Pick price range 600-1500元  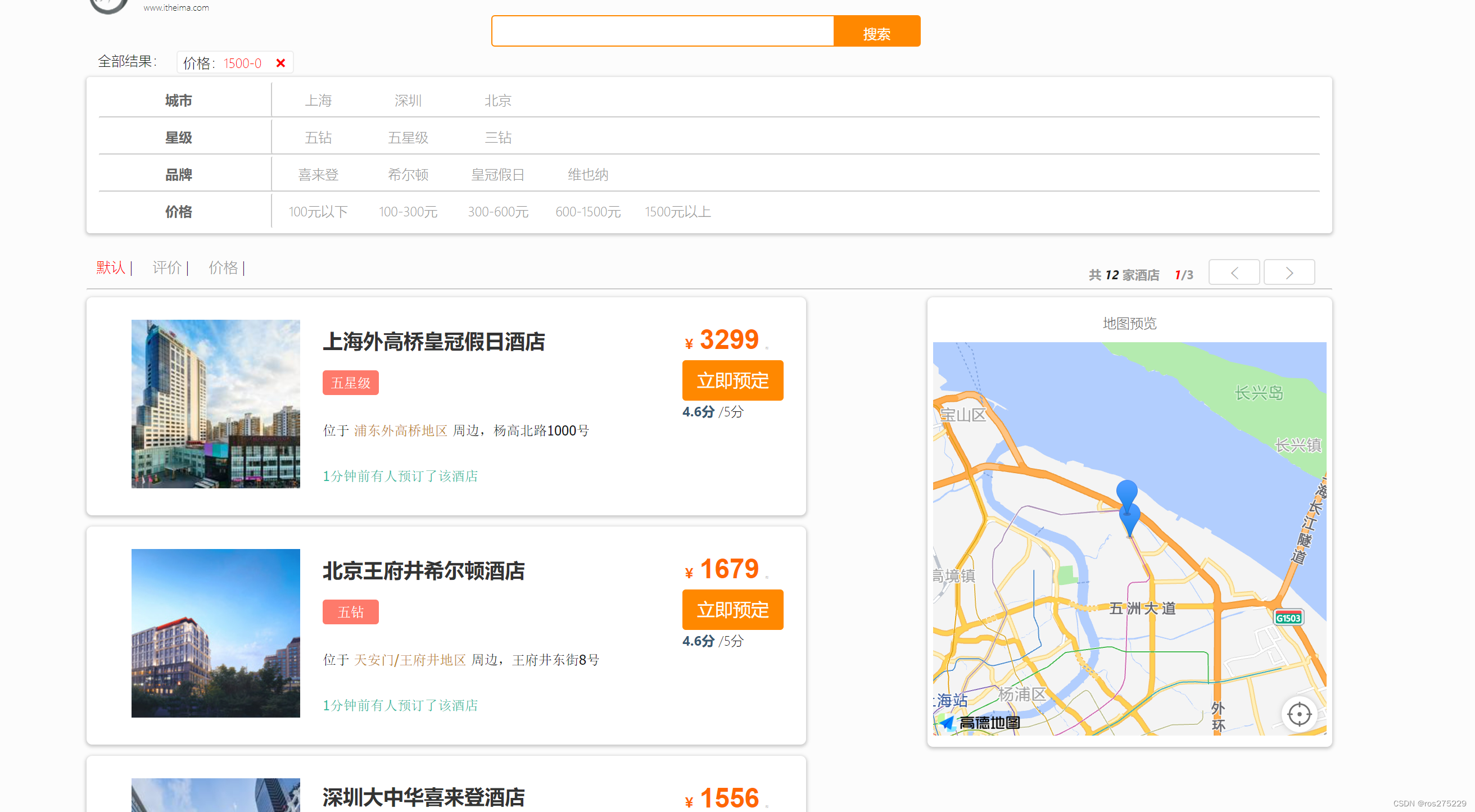coord(588,212)
